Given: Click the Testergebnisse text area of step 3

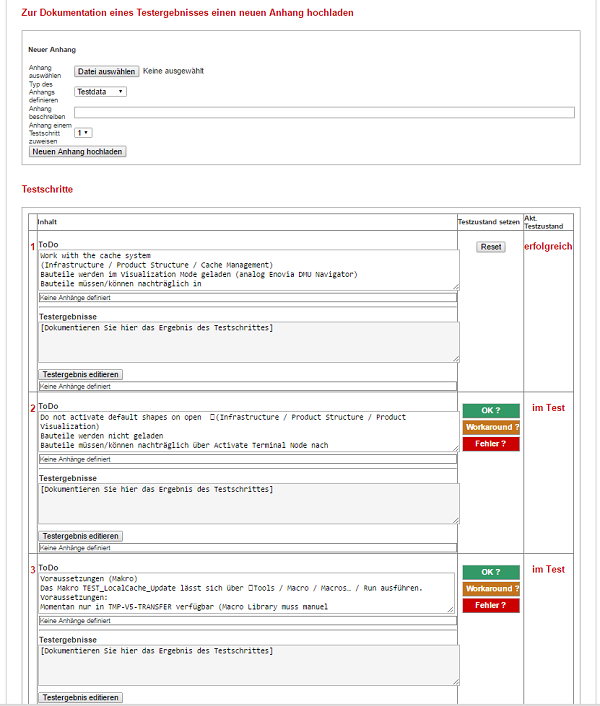Looking at the screenshot, I should [x=249, y=665].
